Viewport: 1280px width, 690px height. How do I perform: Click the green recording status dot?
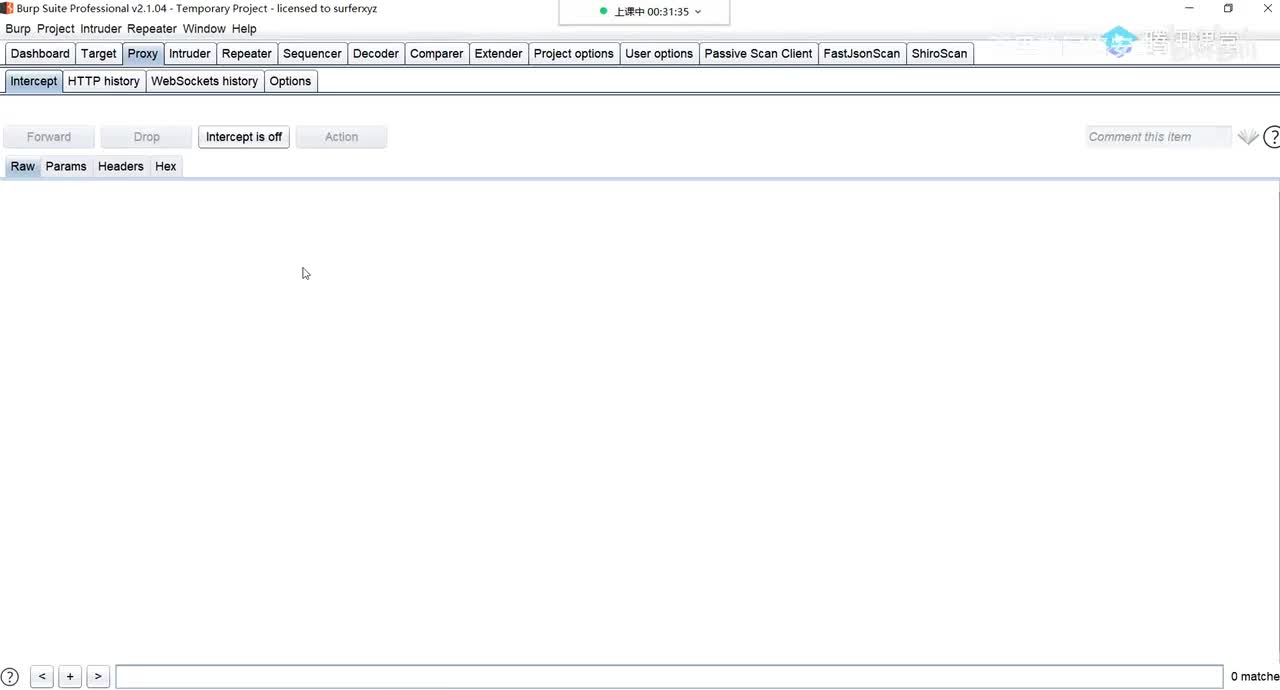tap(603, 12)
